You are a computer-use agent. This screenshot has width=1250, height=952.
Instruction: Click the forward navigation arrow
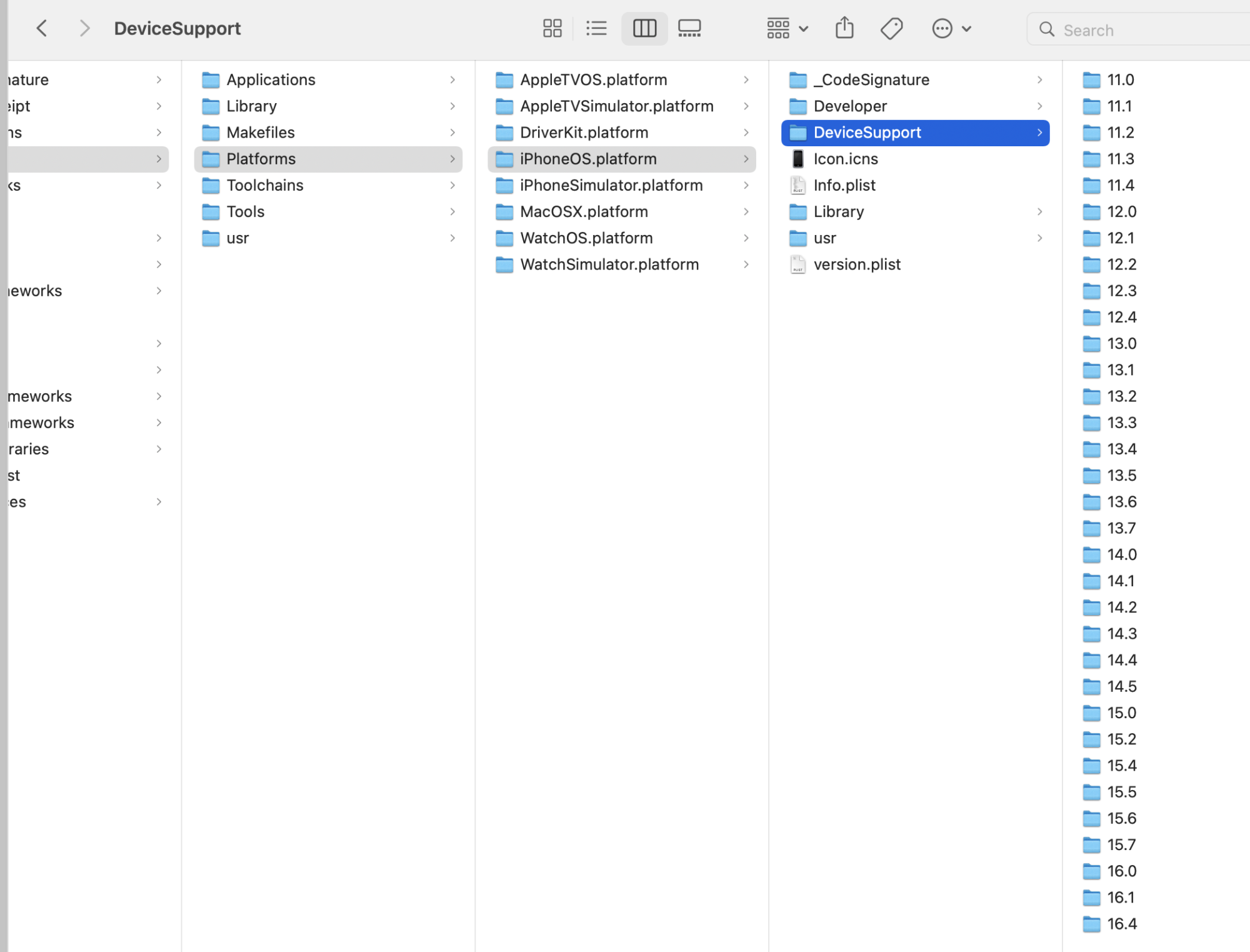point(84,28)
